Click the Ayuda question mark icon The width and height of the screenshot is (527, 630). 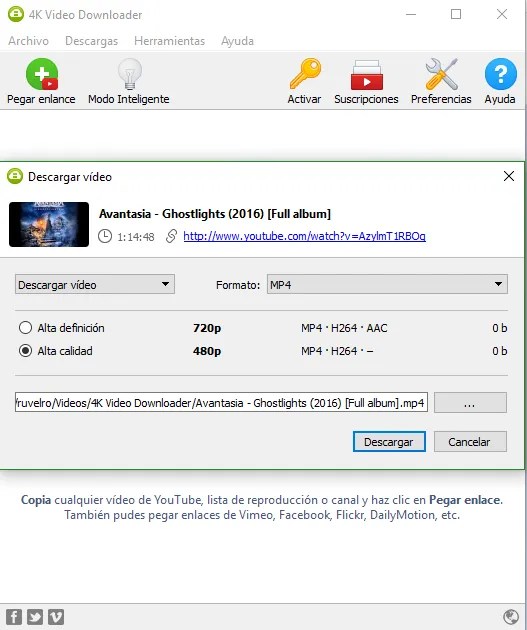pos(500,74)
